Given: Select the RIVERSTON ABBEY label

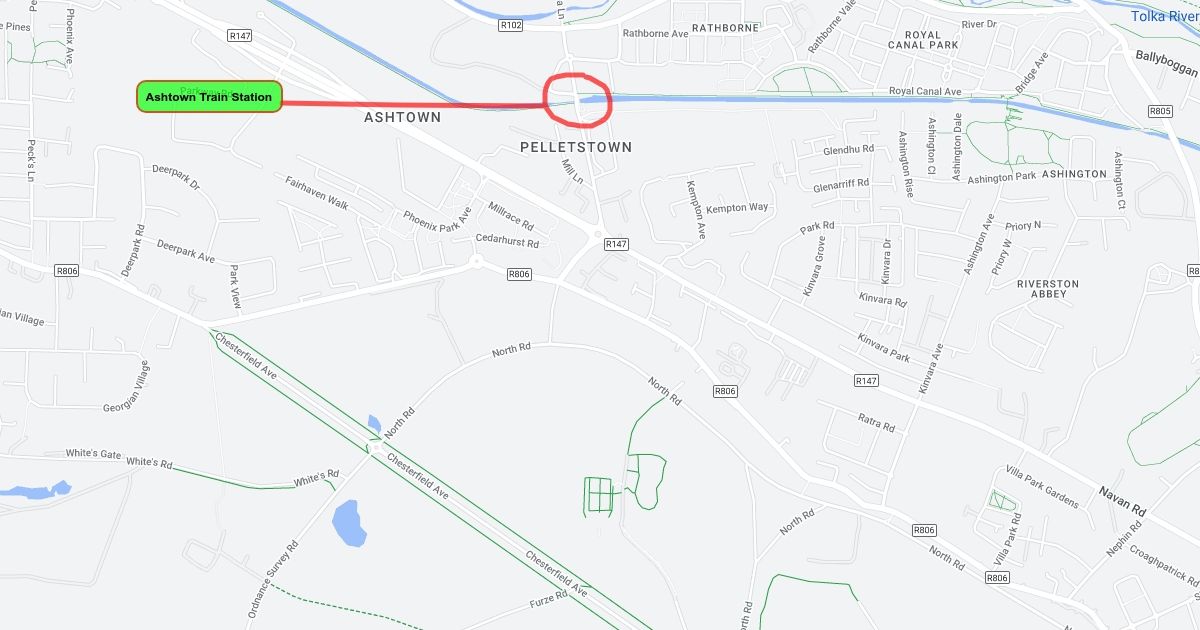Looking at the screenshot, I should 1047,289.
